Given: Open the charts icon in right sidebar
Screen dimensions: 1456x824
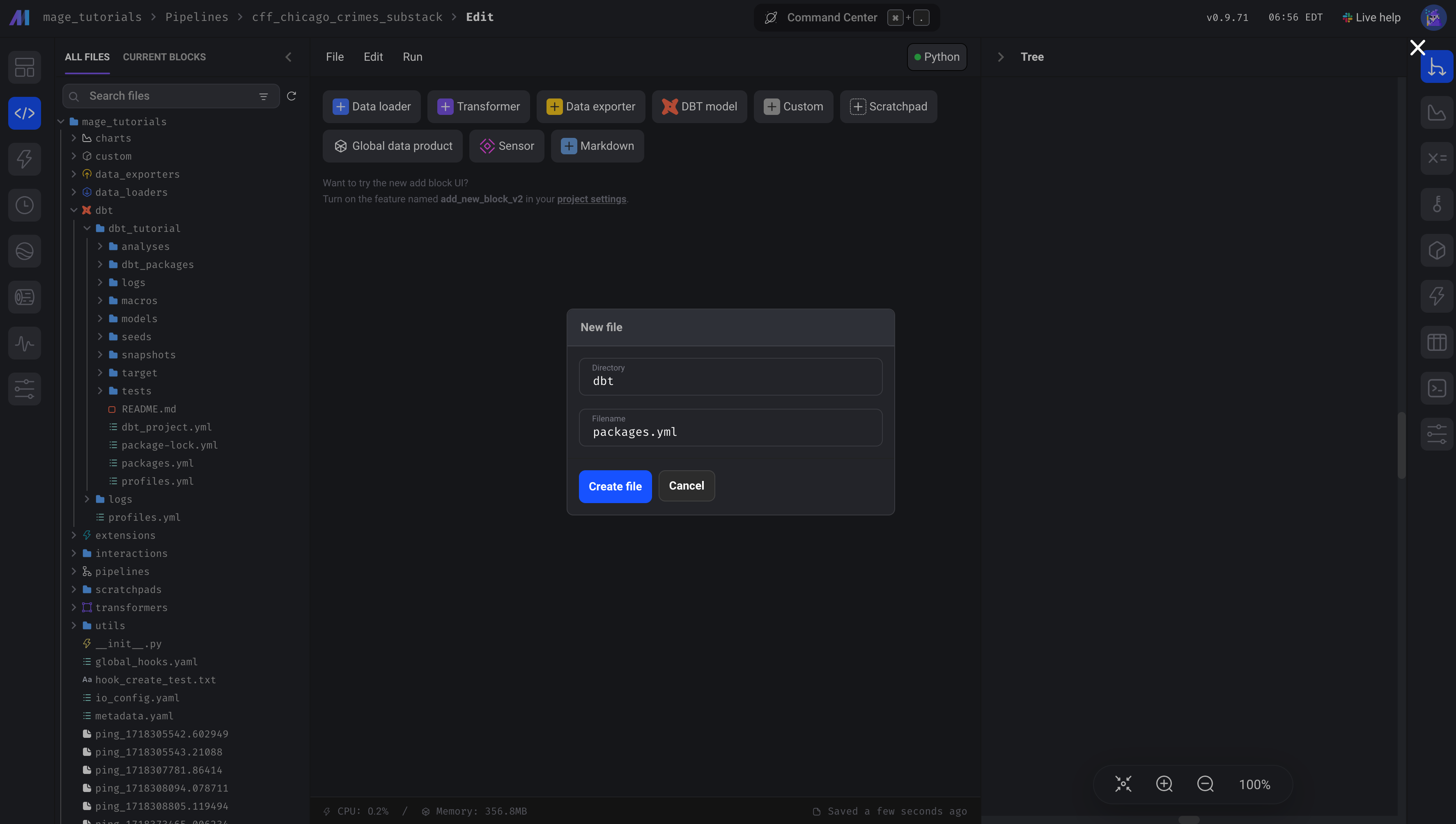Looking at the screenshot, I should coord(1436,112).
